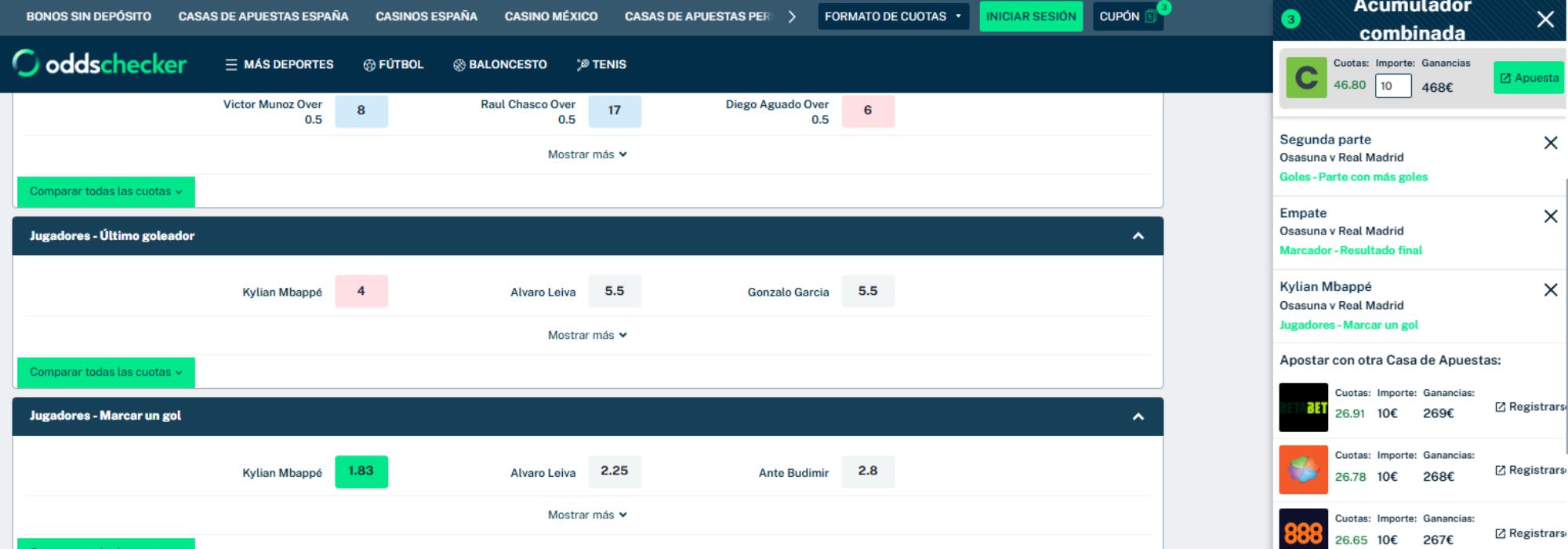Viewport: 1568px width, 549px height.
Task: Collapse Jugadores - Marcar un gol section
Action: 1138,416
